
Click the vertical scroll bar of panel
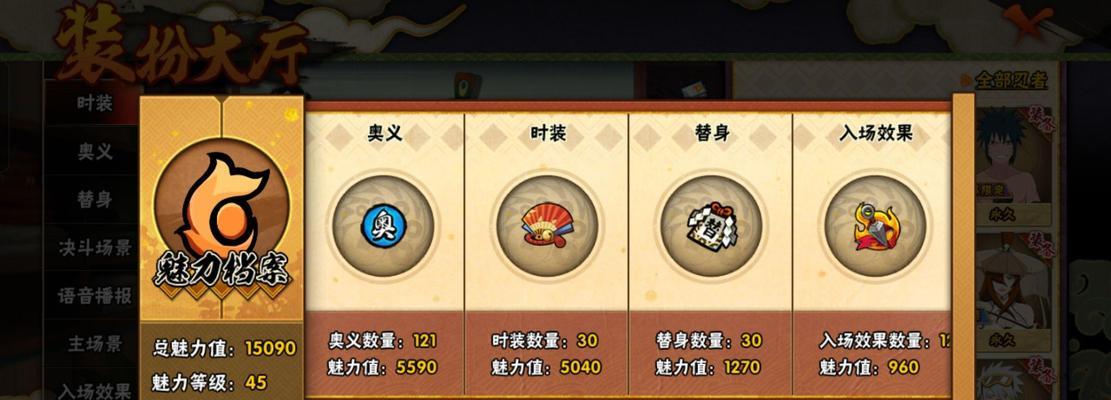(963, 246)
